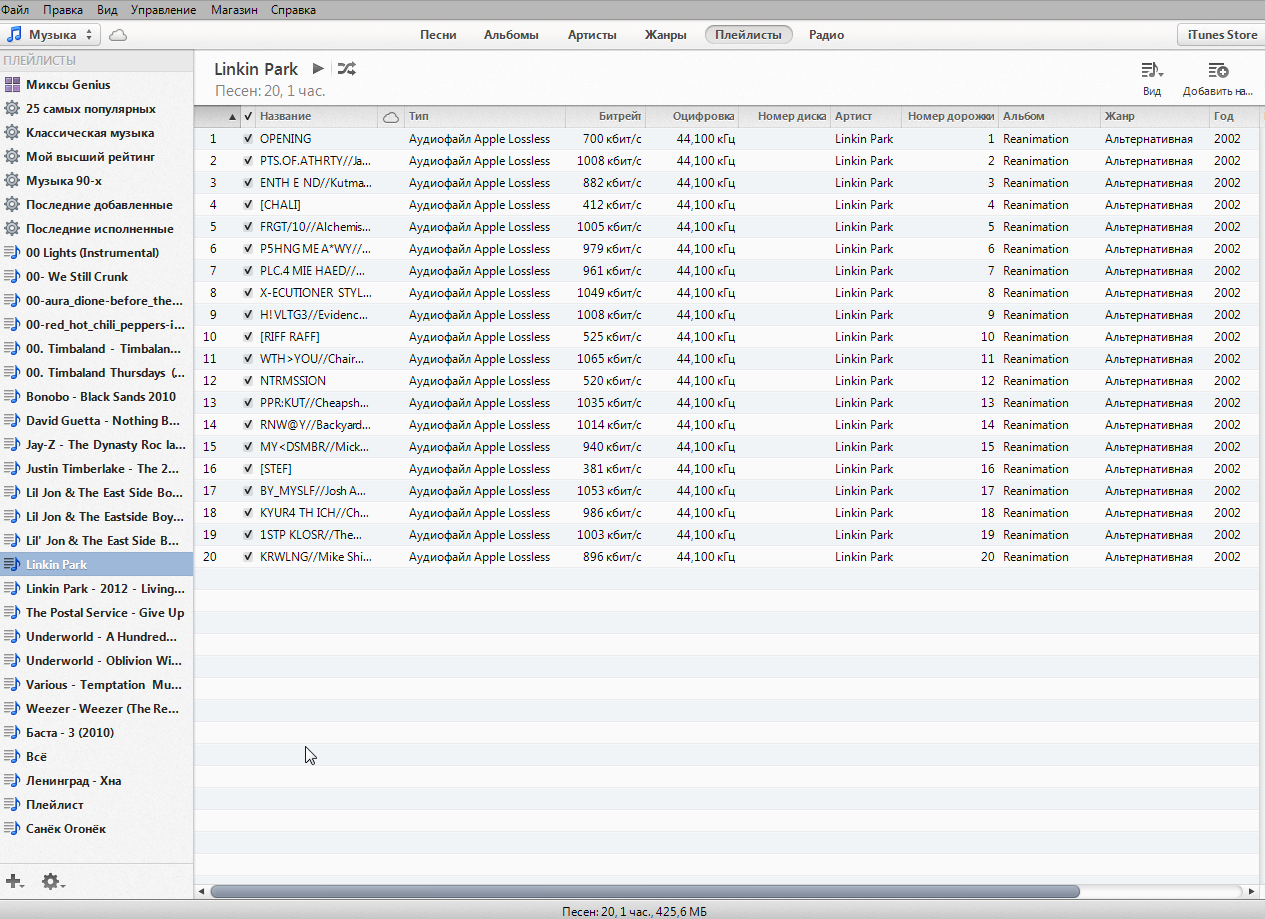The width and height of the screenshot is (1265, 919).
Task: Click the horizontal scrollbar left arrow
Action: pos(201,891)
